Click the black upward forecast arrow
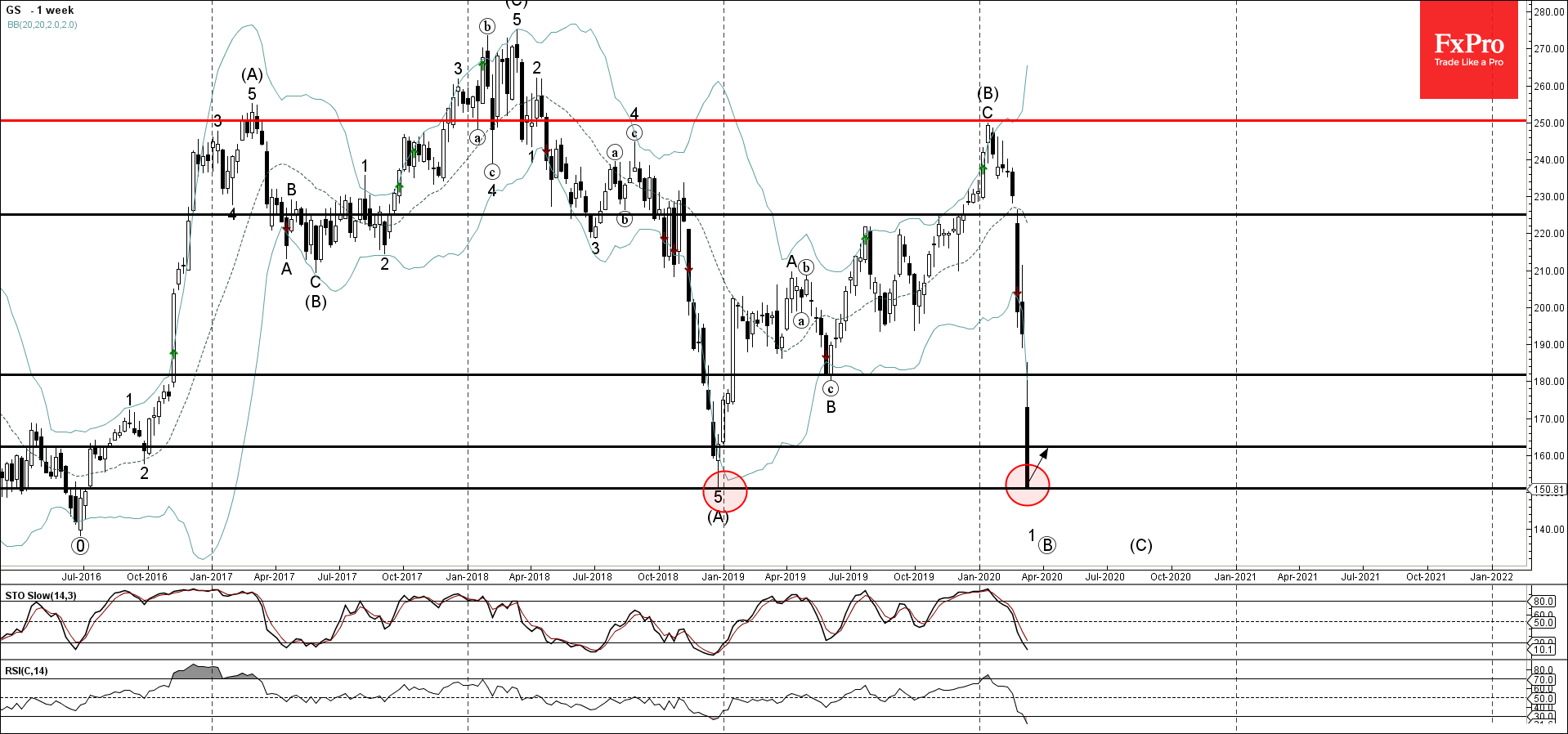This screenshot has height=734, width=1568. [1038, 464]
